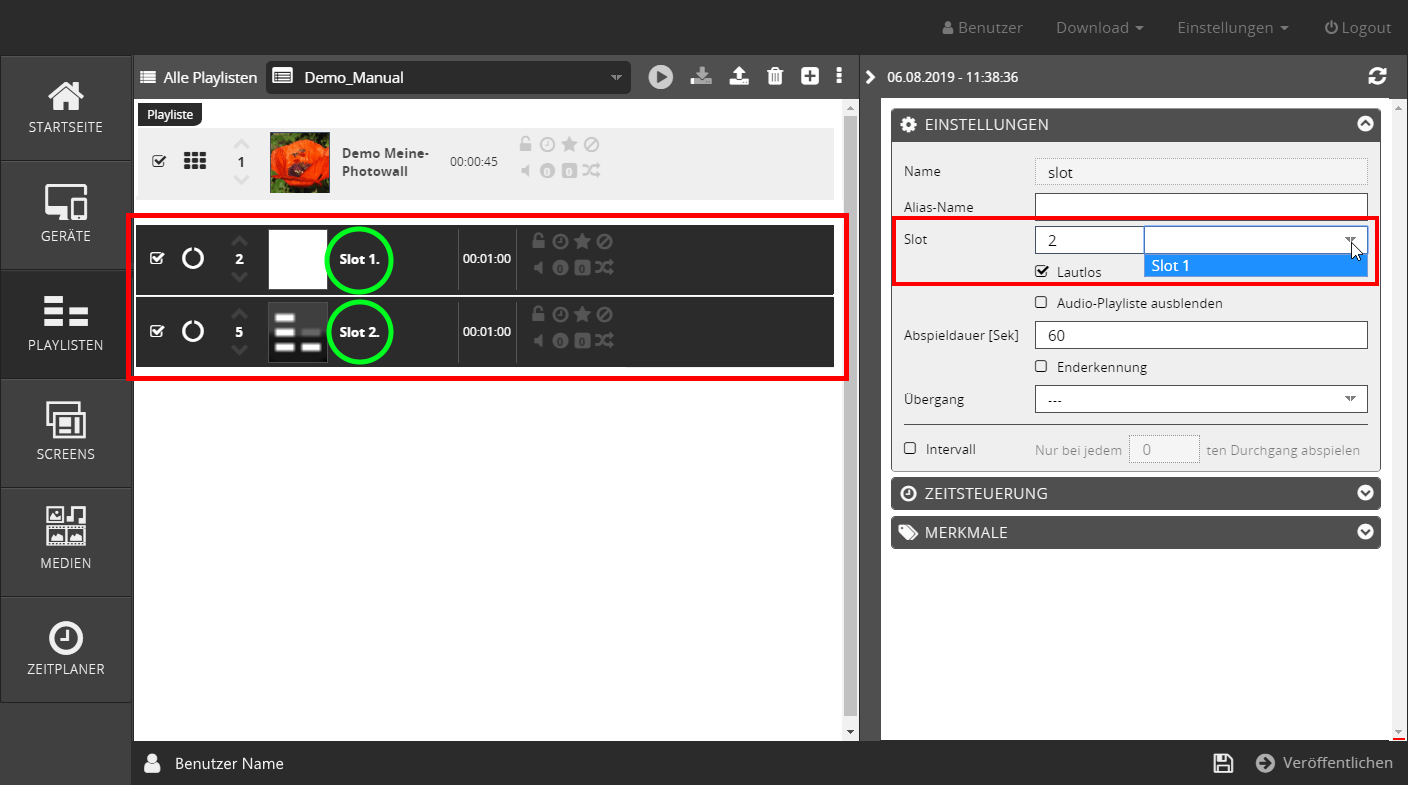Click the layout thumbnail in Slot 2 row
1408x785 pixels.
click(298, 332)
